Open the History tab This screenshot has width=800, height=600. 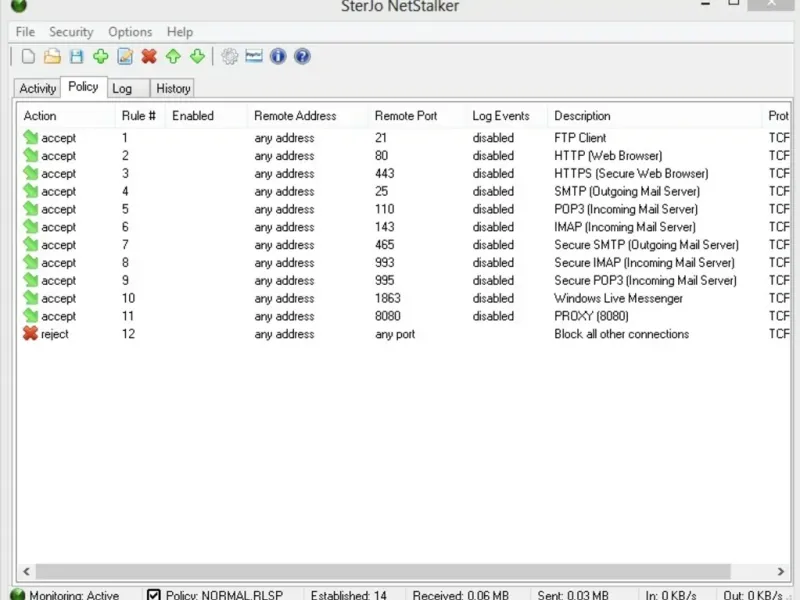[x=173, y=88]
